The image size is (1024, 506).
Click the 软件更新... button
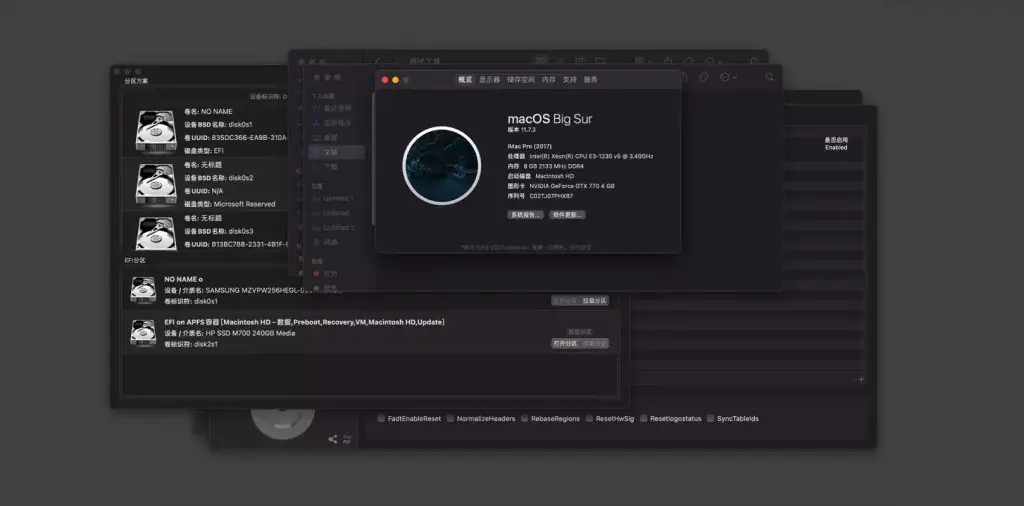point(567,215)
